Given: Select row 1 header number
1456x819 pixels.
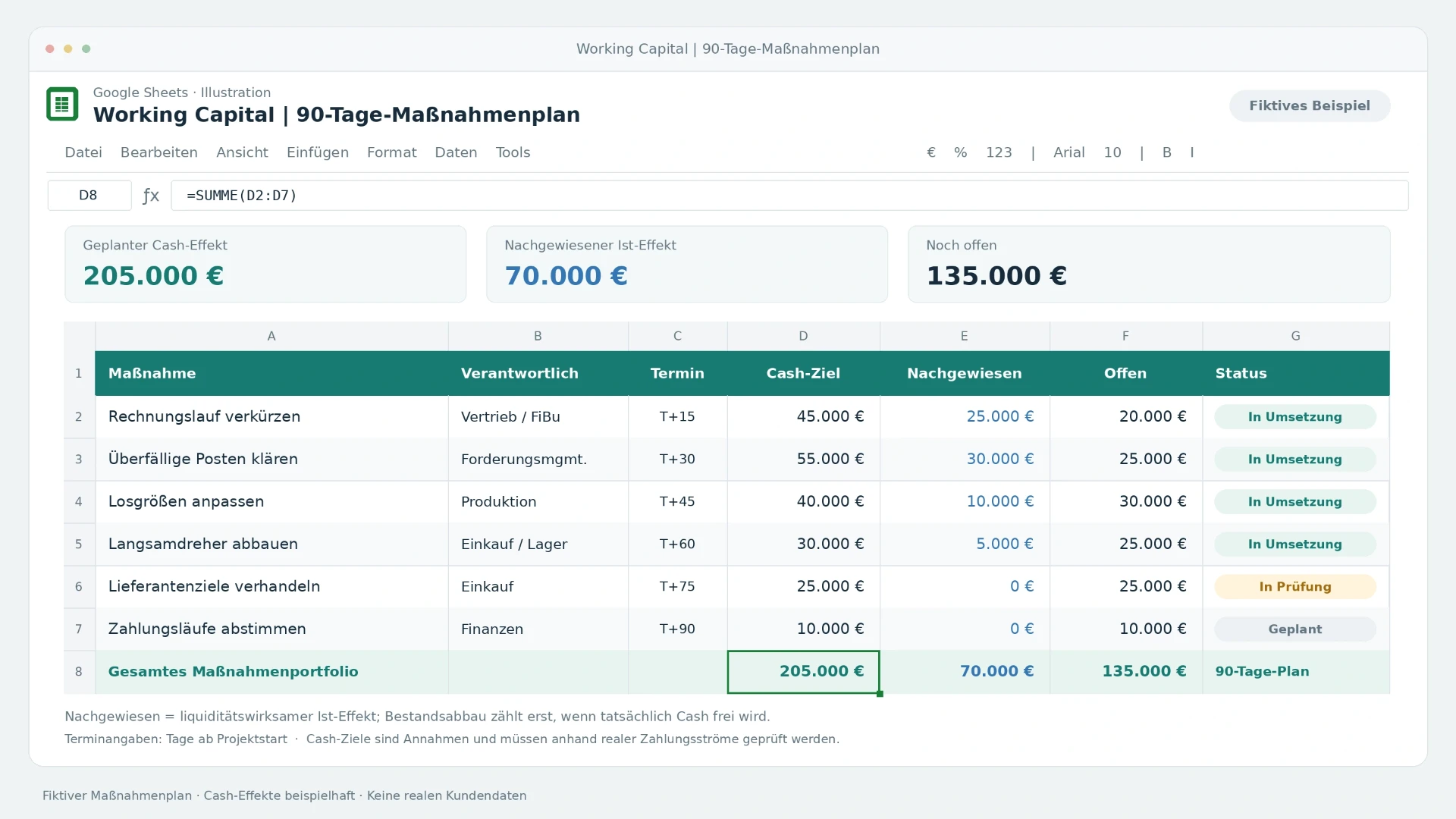Looking at the screenshot, I should point(79,373).
